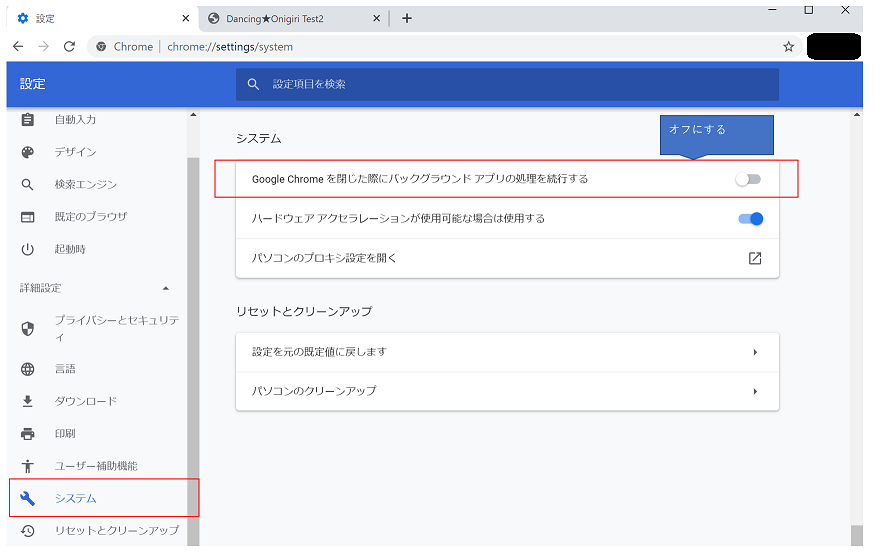Screen dimensions: 882x554
Task: Click the 印刷 printer icon
Action: point(28,434)
